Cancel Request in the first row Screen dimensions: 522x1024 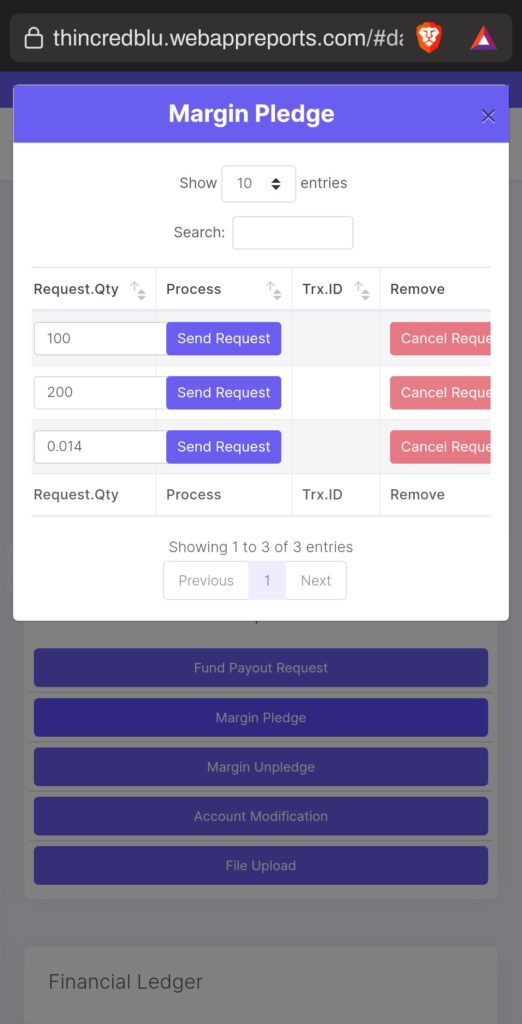click(x=440, y=338)
